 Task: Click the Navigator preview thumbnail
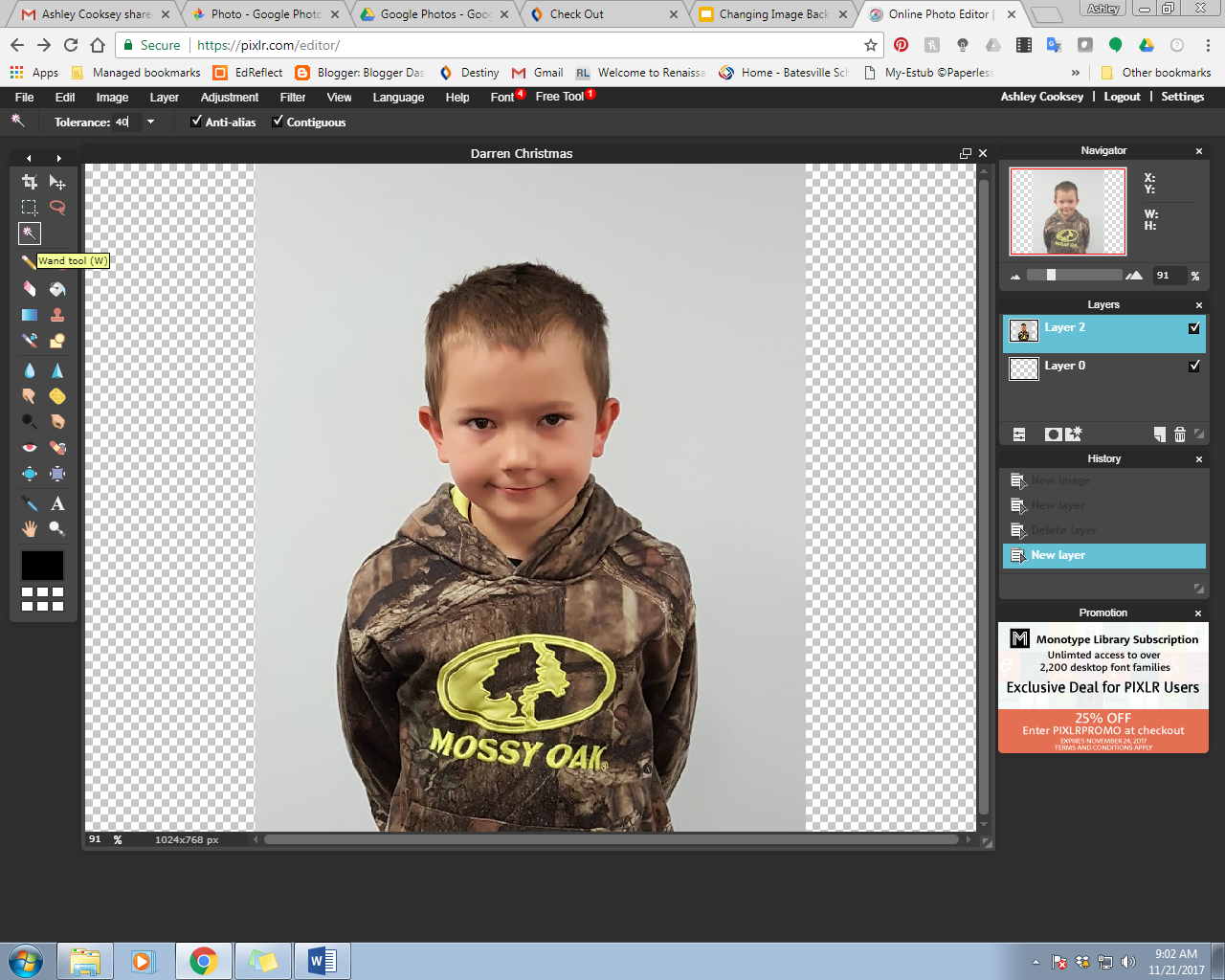(1068, 212)
